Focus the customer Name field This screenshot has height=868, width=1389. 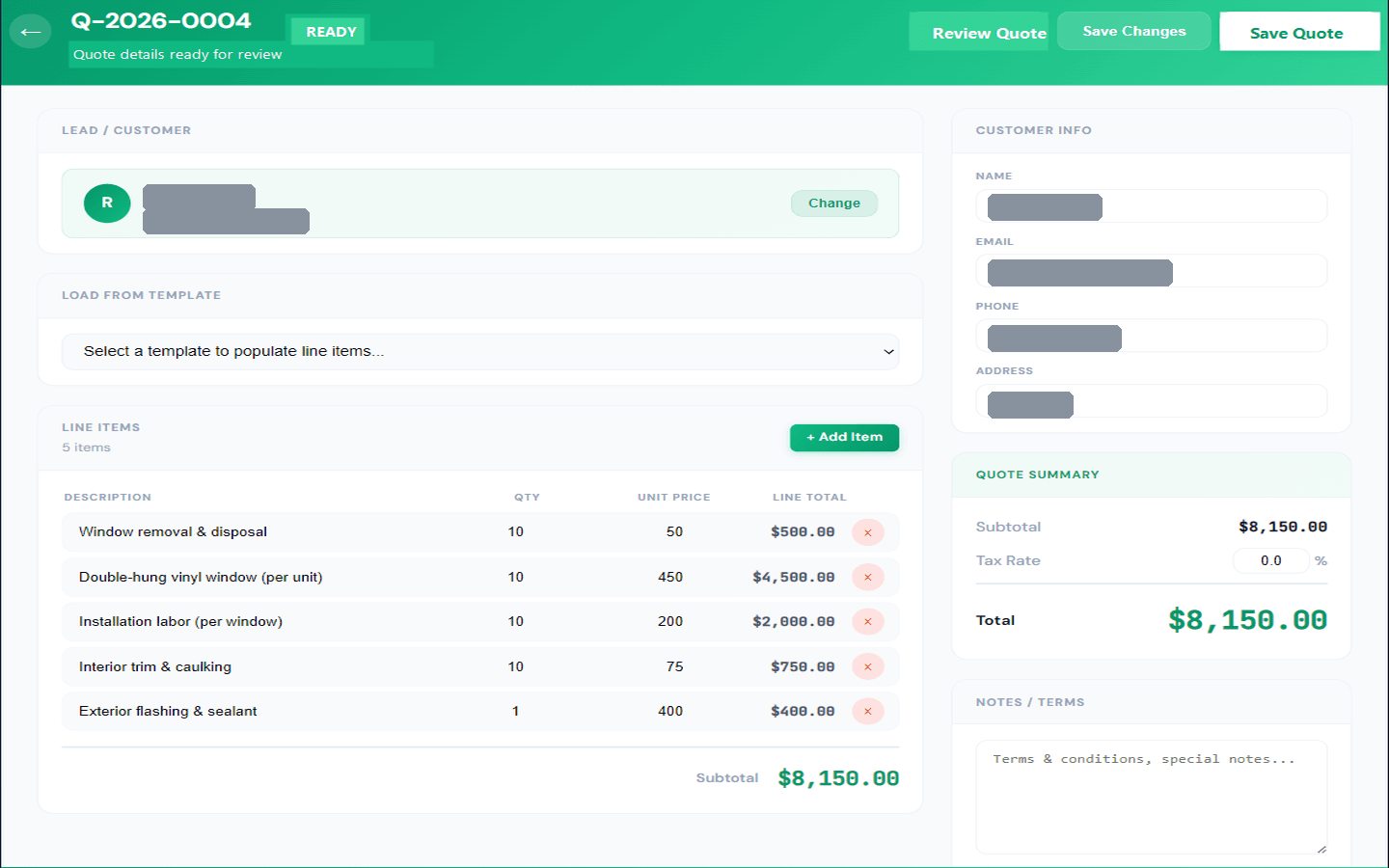[1151, 206]
